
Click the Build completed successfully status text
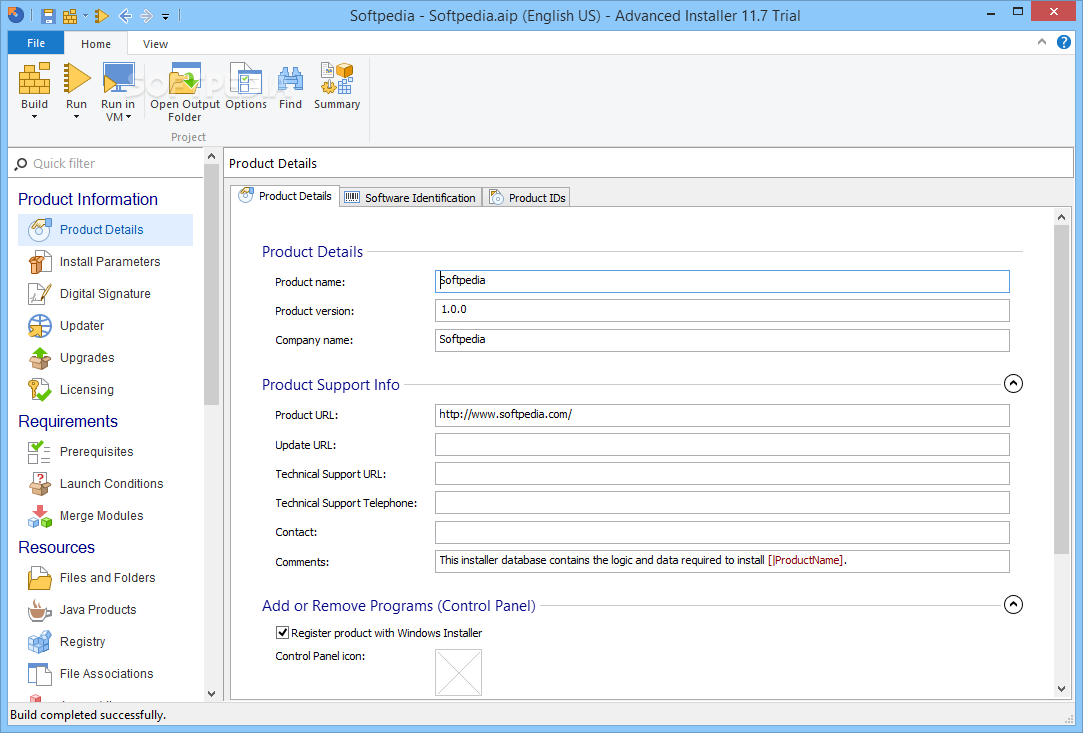88,715
